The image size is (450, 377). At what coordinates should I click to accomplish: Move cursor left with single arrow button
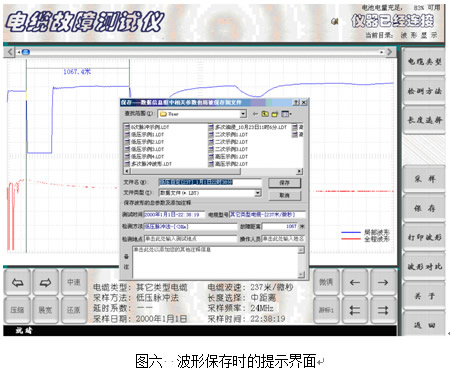355,283
